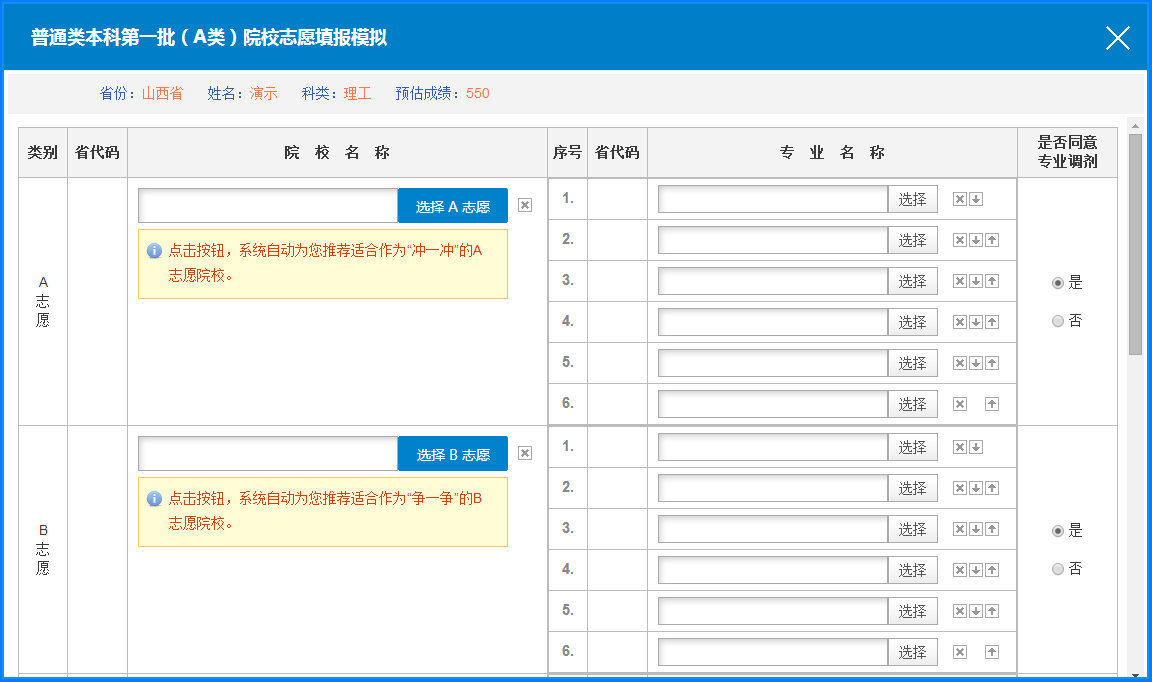Clear the A志愿 school selection

click(x=525, y=205)
